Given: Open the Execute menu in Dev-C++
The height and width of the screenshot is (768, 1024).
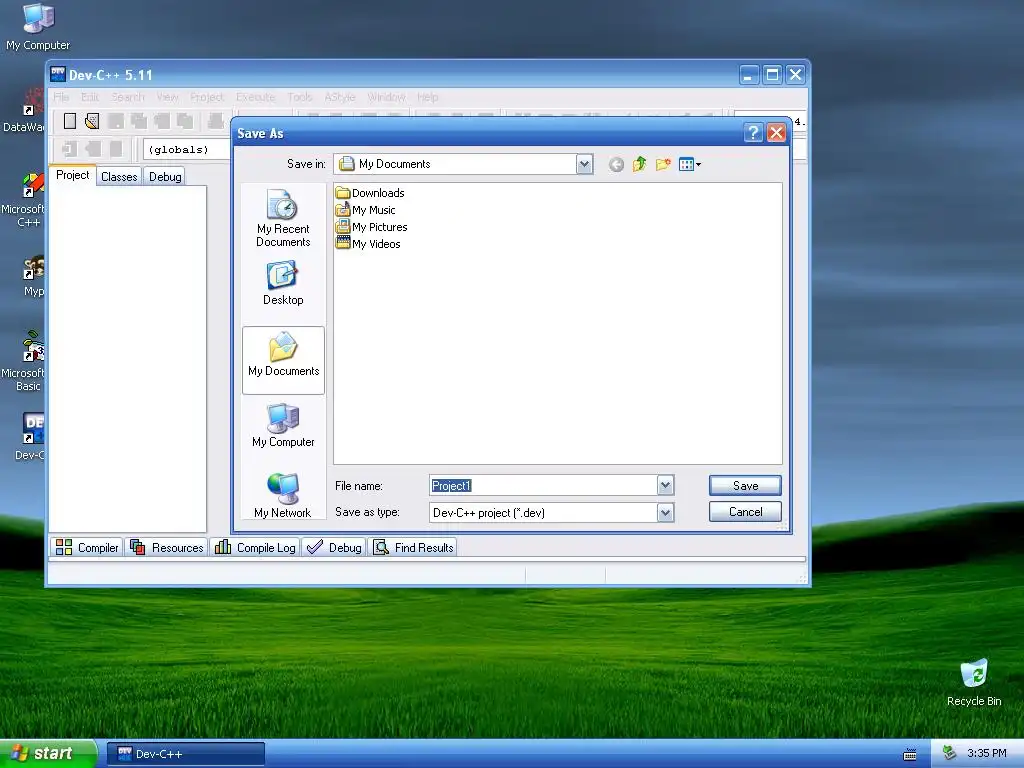Looking at the screenshot, I should 255,97.
